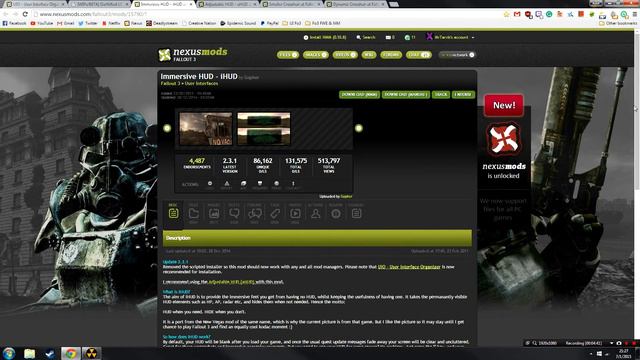Open the Fallout radiation icon on taskbar
Screen dimensions: 640x360
click(91, 353)
